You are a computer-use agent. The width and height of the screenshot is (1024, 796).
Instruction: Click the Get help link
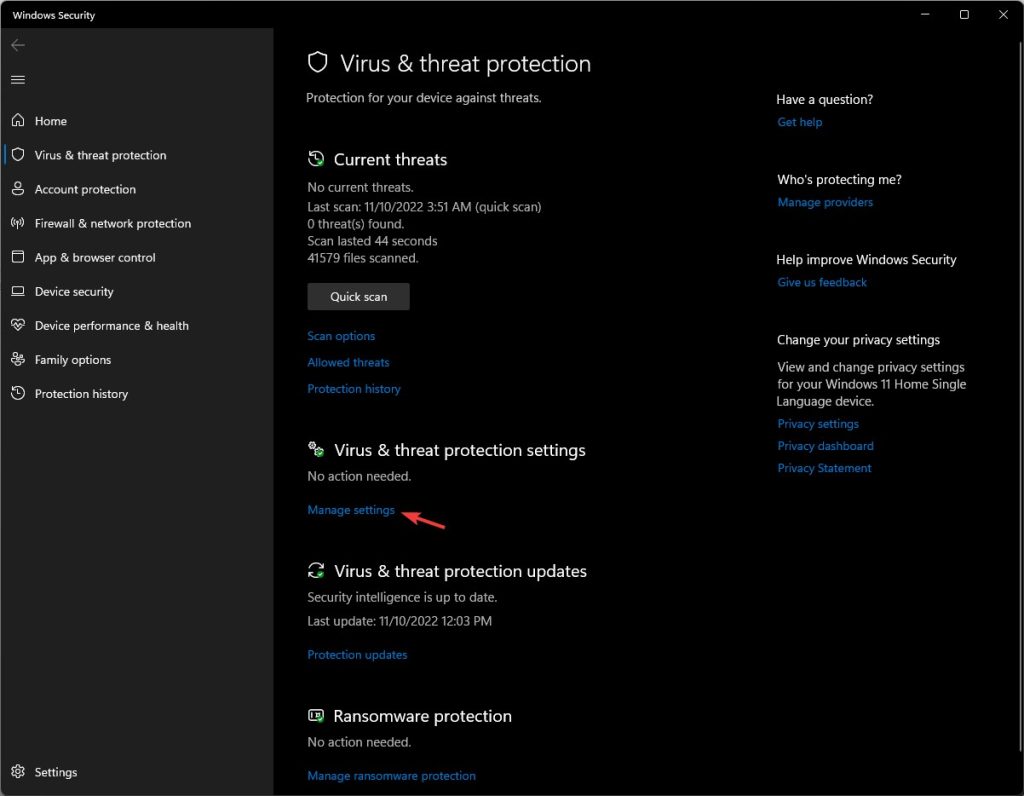799,121
